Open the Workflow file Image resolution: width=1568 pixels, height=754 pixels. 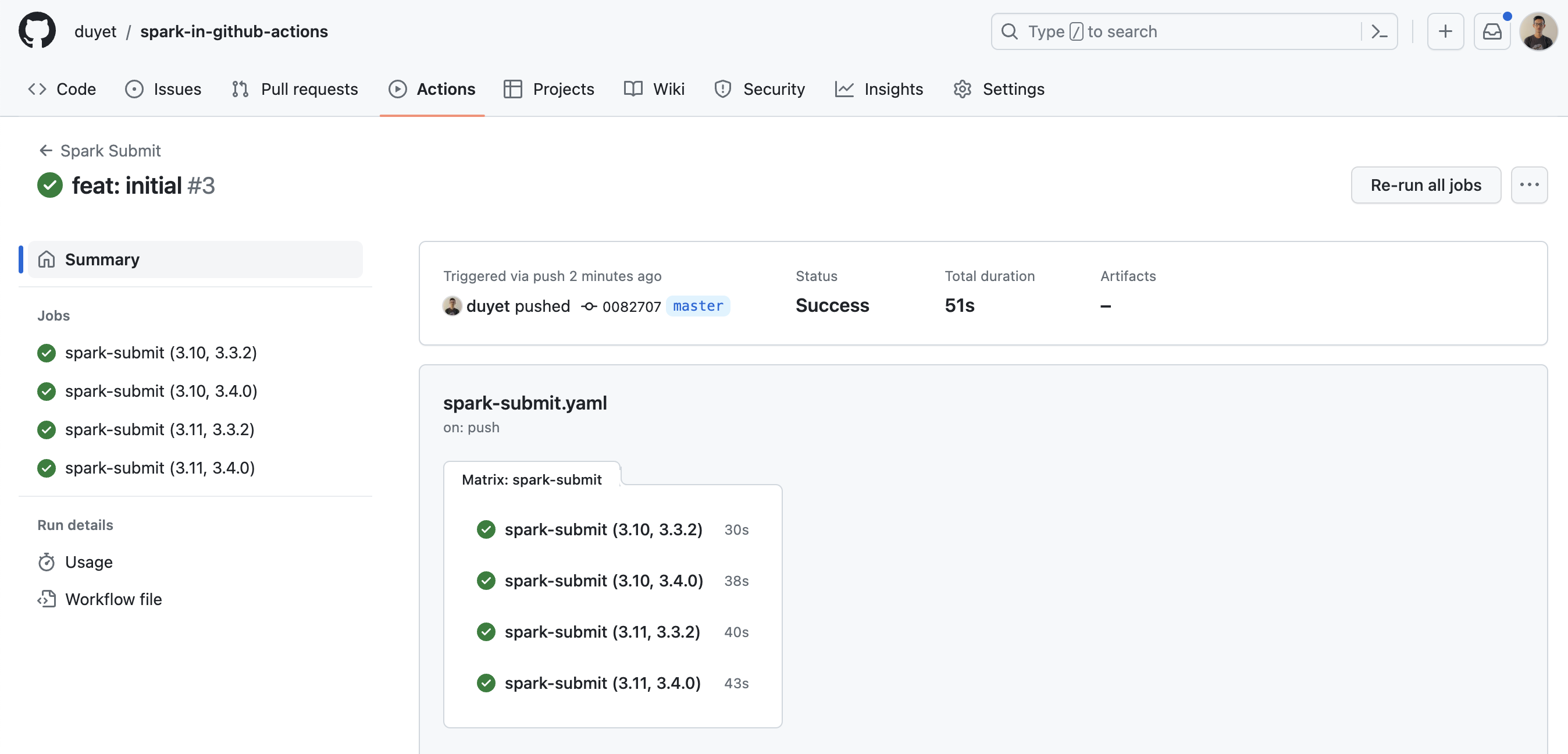pyautogui.click(x=113, y=599)
